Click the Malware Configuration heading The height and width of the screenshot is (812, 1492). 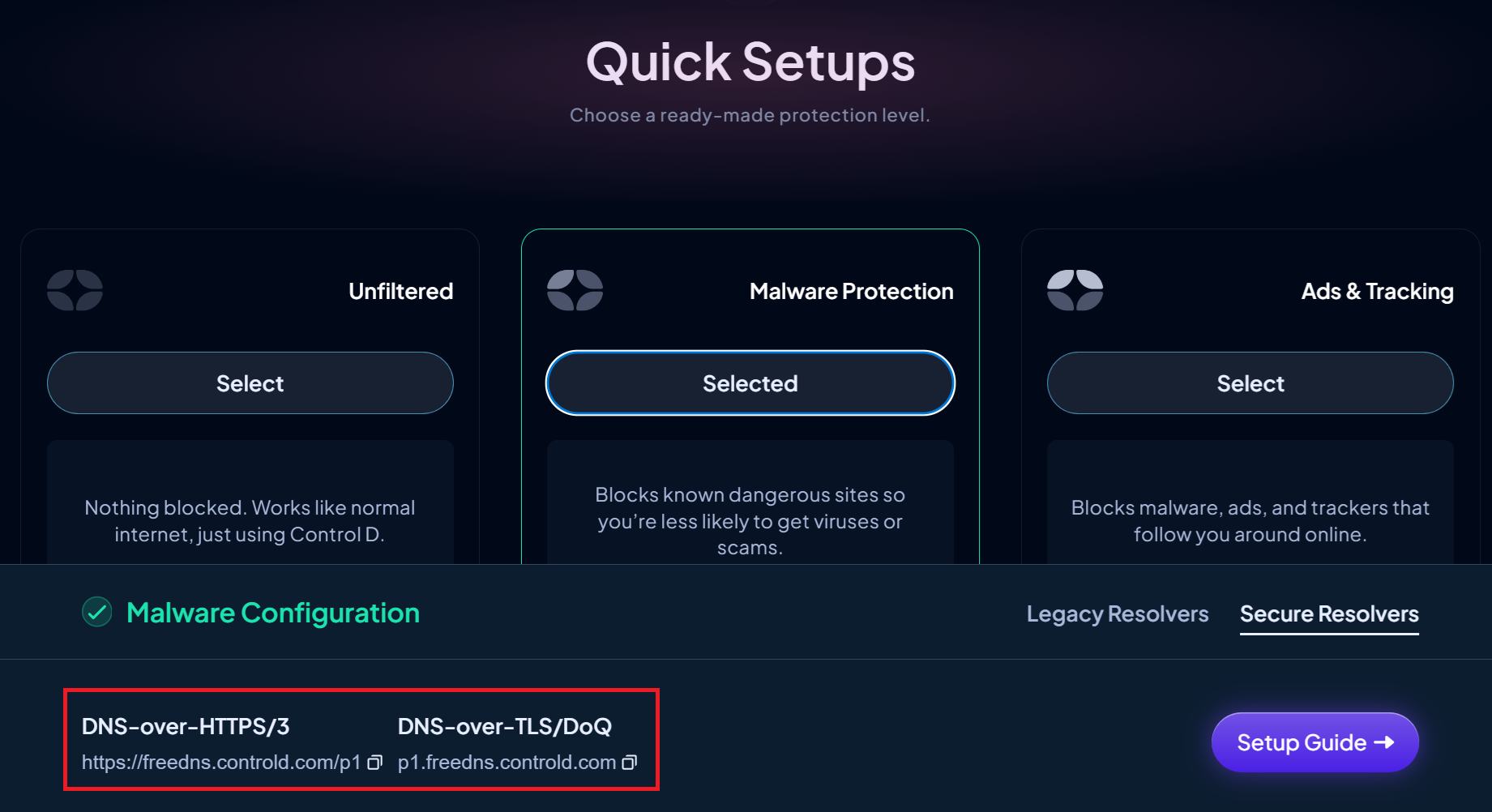click(x=273, y=613)
